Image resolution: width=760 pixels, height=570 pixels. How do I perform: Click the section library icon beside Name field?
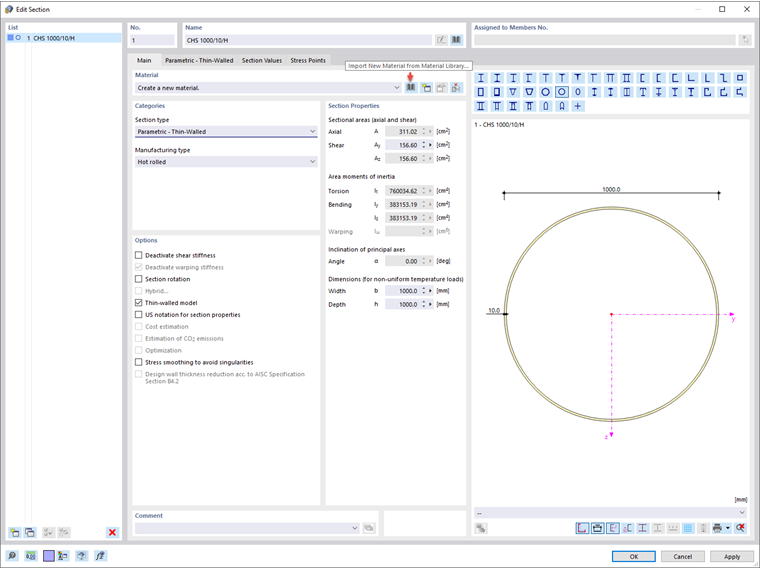pyautogui.click(x=456, y=40)
